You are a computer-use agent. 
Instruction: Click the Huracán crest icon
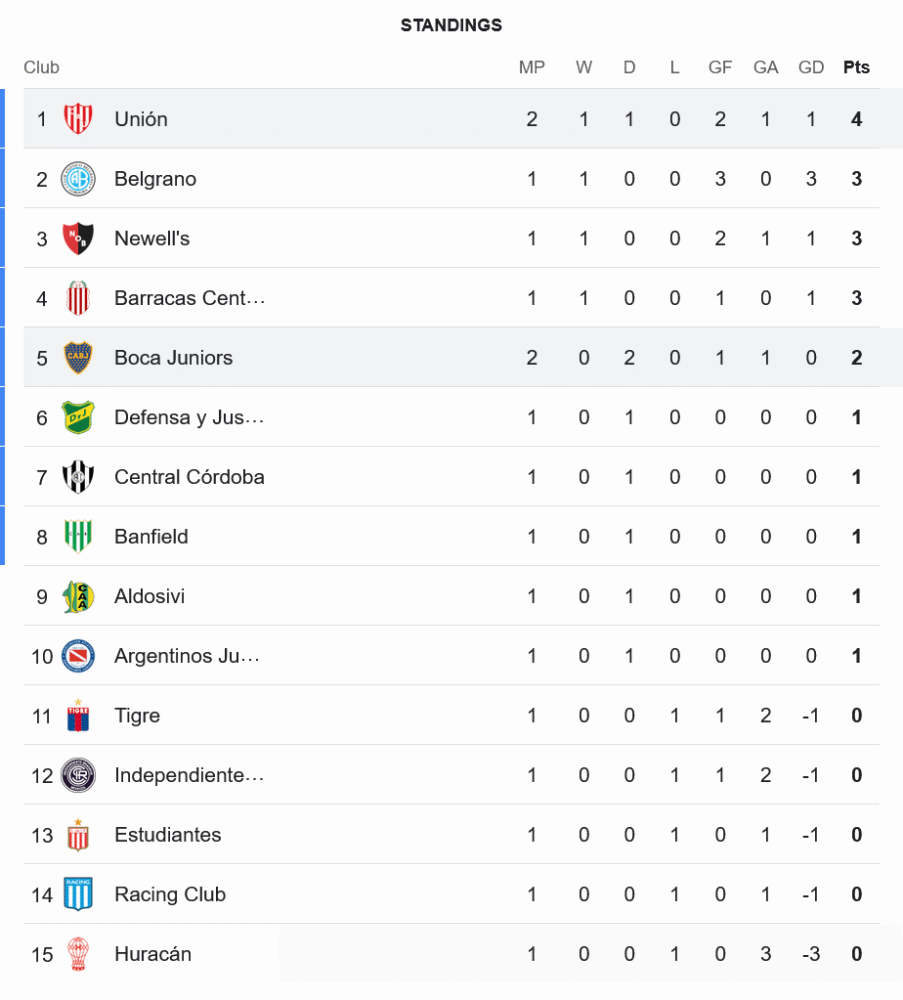pyautogui.click(x=78, y=954)
